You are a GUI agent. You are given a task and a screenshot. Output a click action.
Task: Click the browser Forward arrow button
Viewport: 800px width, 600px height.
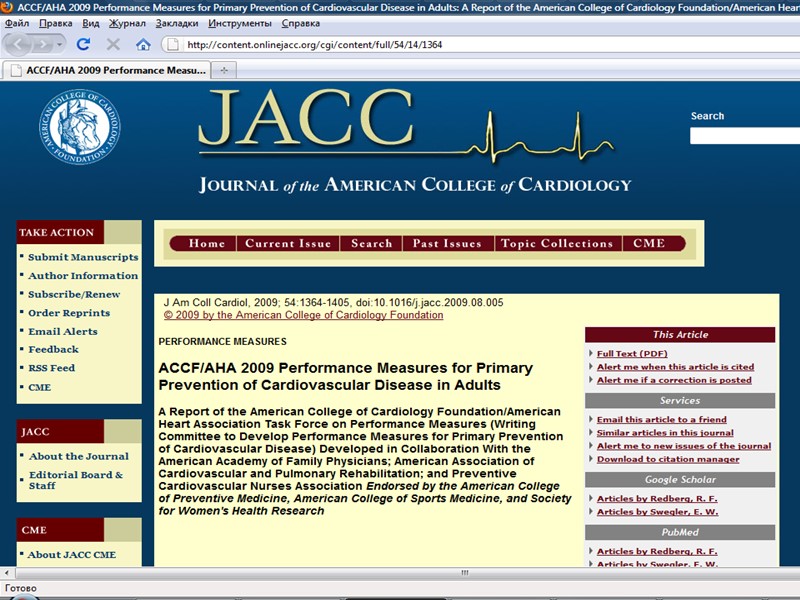click(x=43, y=45)
